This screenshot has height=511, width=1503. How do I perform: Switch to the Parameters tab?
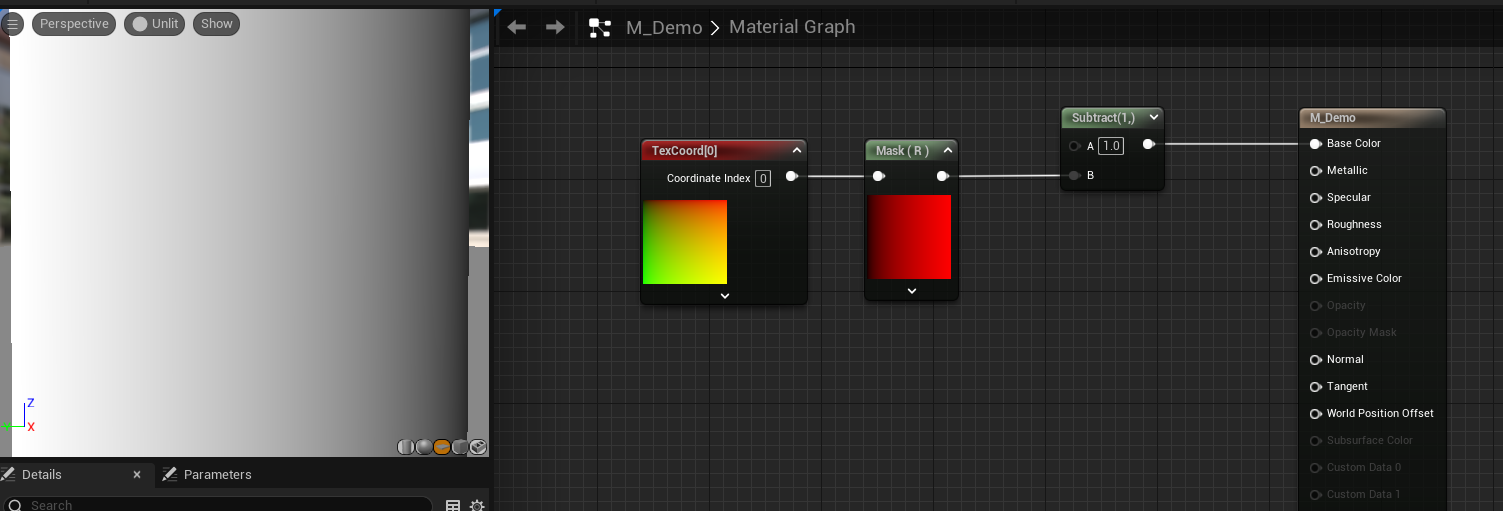click(217, 474)
